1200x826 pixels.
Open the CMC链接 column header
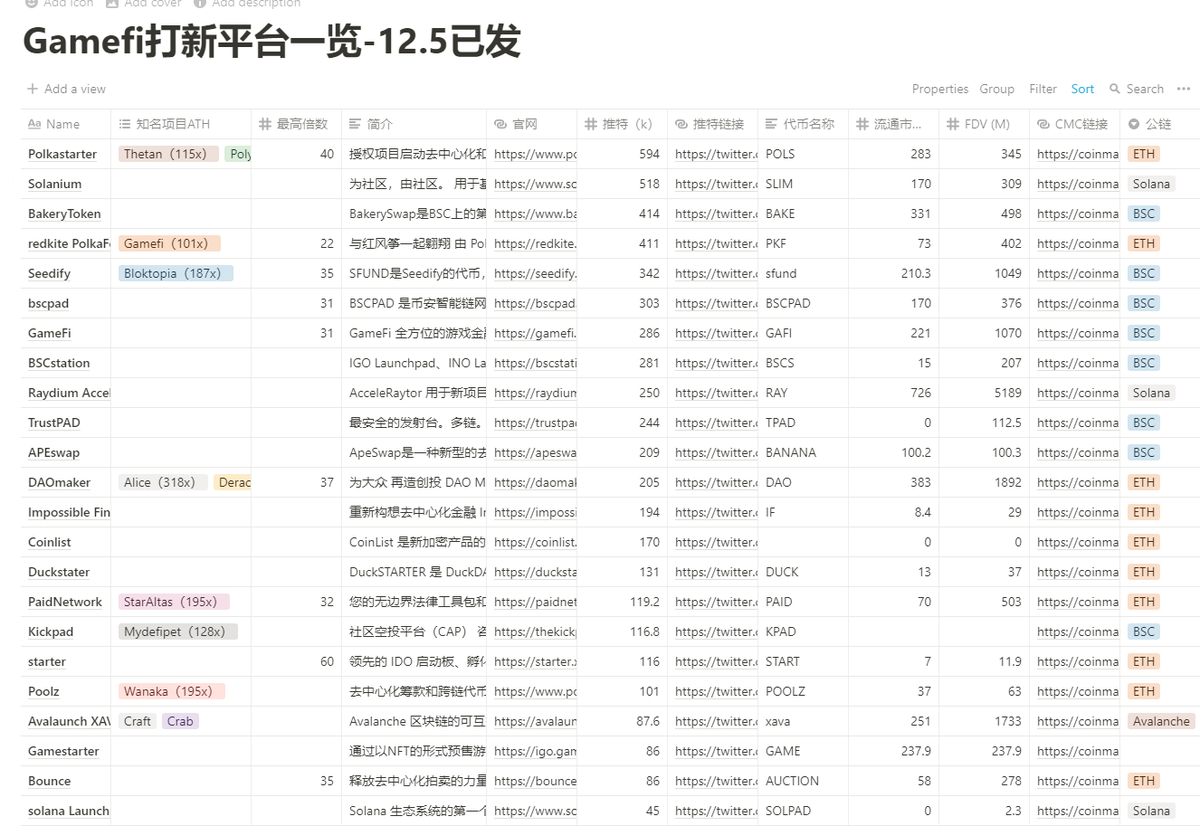pos(1075,124)
